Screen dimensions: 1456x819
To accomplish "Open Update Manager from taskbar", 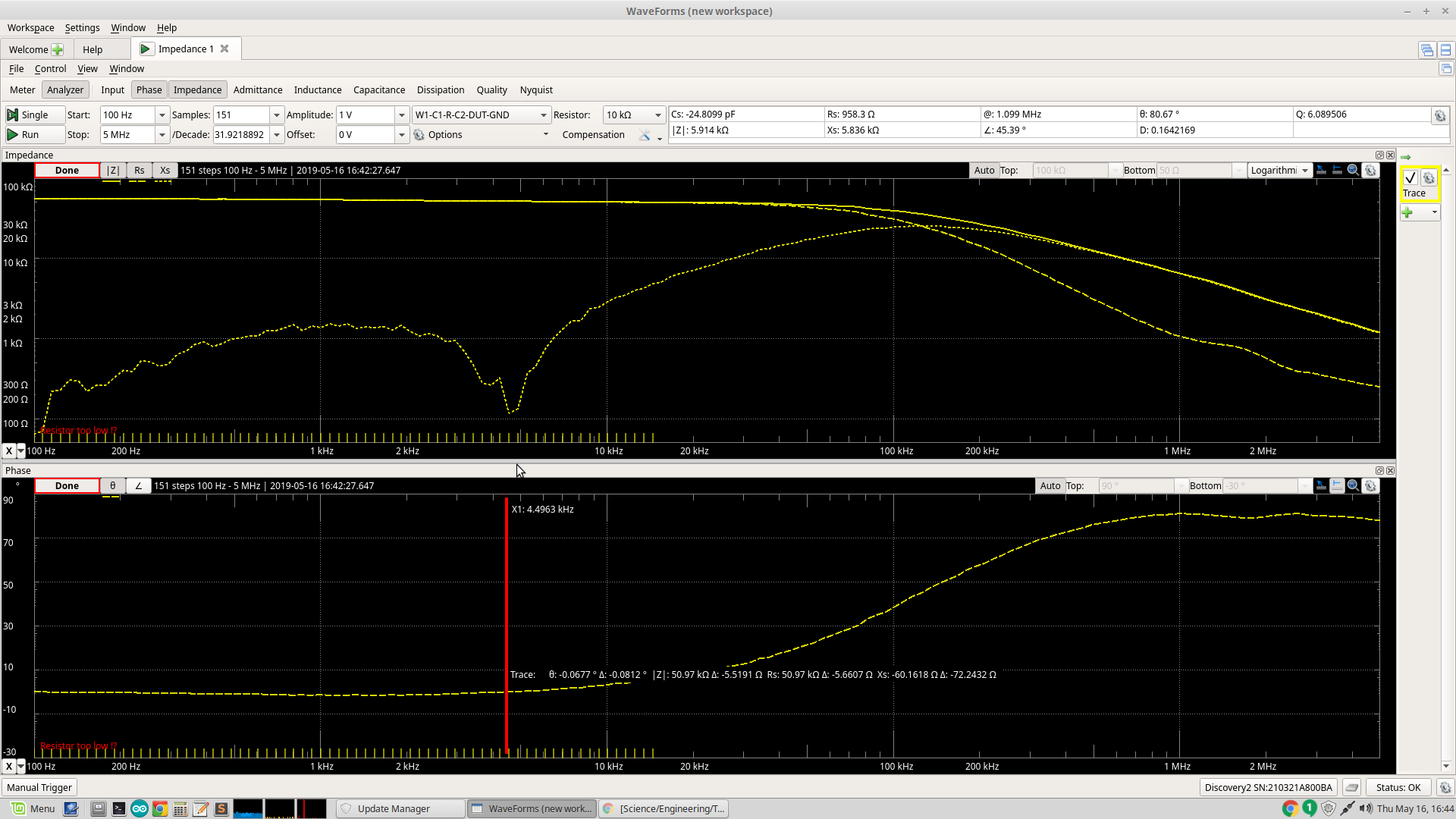I will [400, 808].
